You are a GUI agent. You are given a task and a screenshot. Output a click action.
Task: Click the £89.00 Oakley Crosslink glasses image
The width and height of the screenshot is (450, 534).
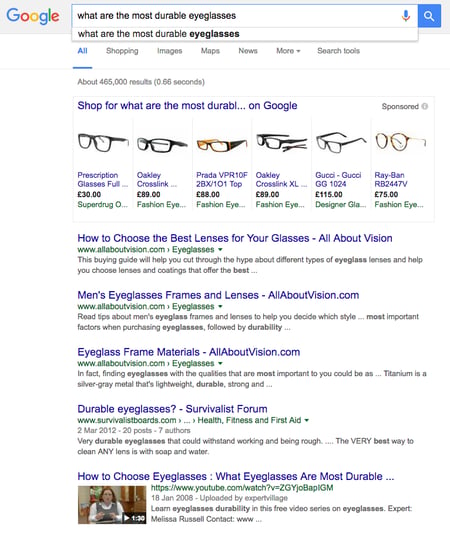(x=162, y=144)
